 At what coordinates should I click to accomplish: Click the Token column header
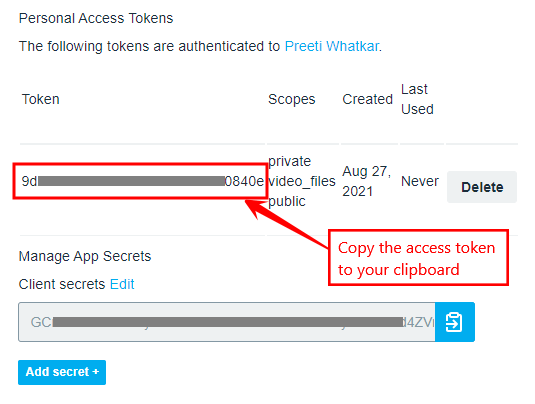pos(41,99)
